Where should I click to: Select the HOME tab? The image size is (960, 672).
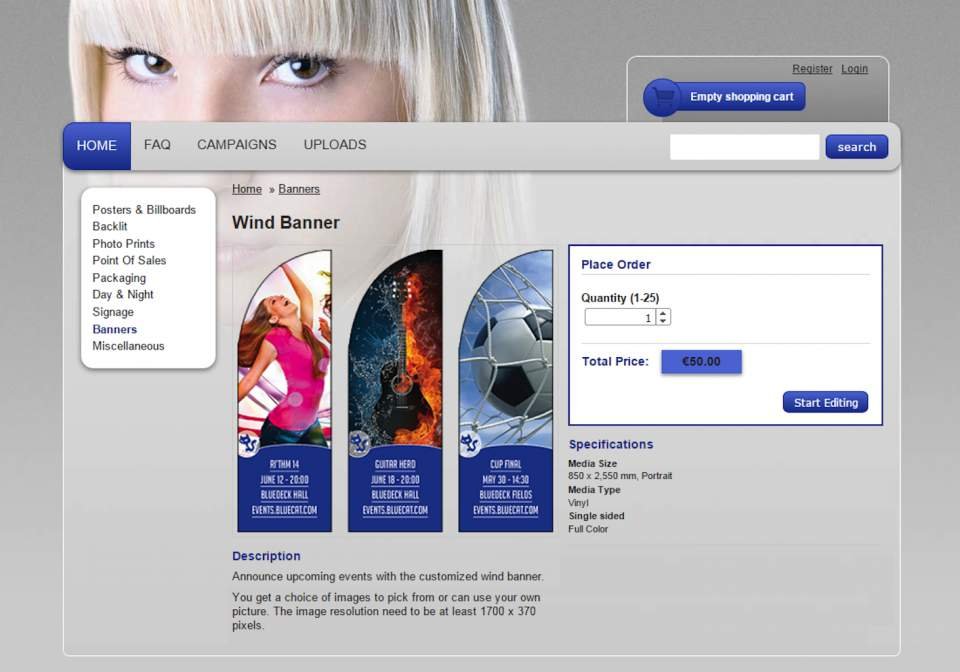[x=95, y=145]
